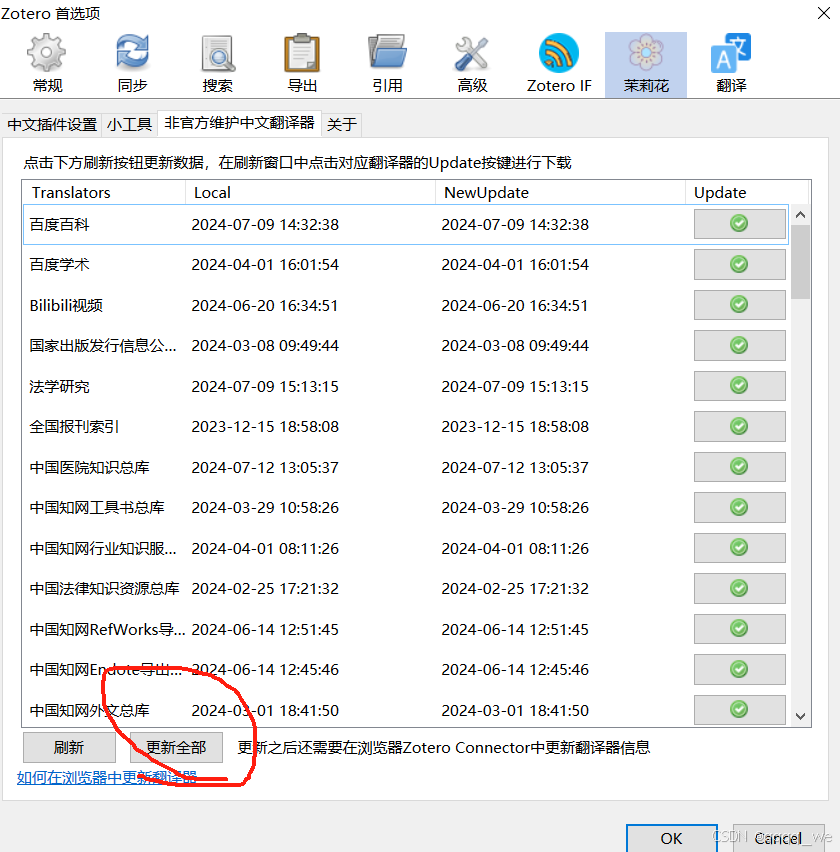Open the 同步 sync preferences pane
The height and width of the screenshot is (852, 840).
tap(132, 64)
